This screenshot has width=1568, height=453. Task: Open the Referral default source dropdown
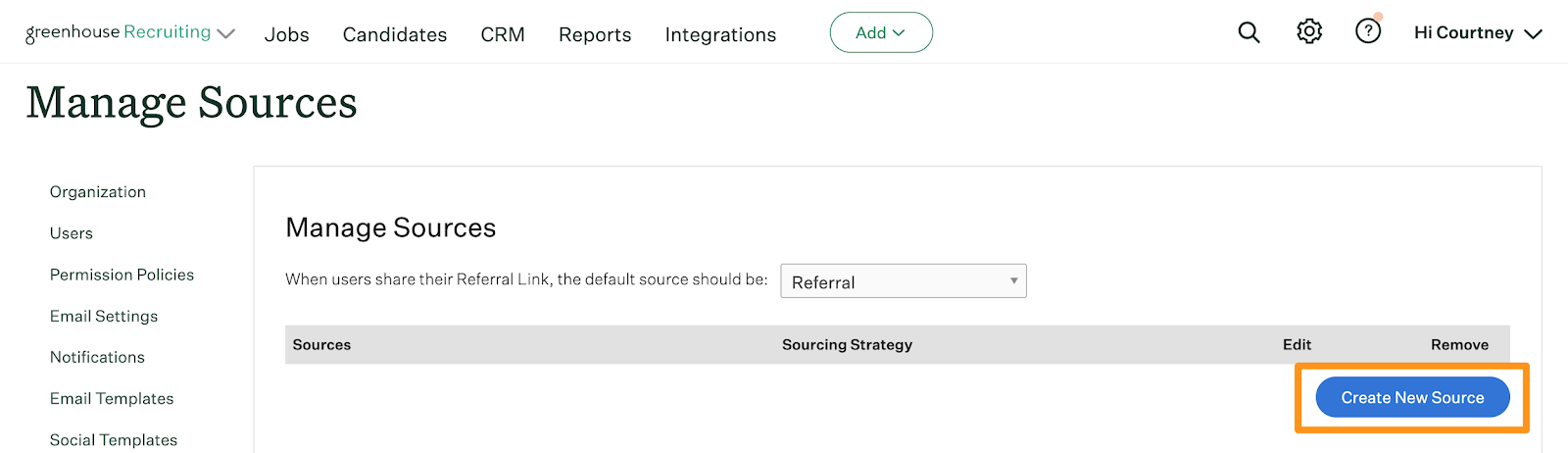[904, 281]
